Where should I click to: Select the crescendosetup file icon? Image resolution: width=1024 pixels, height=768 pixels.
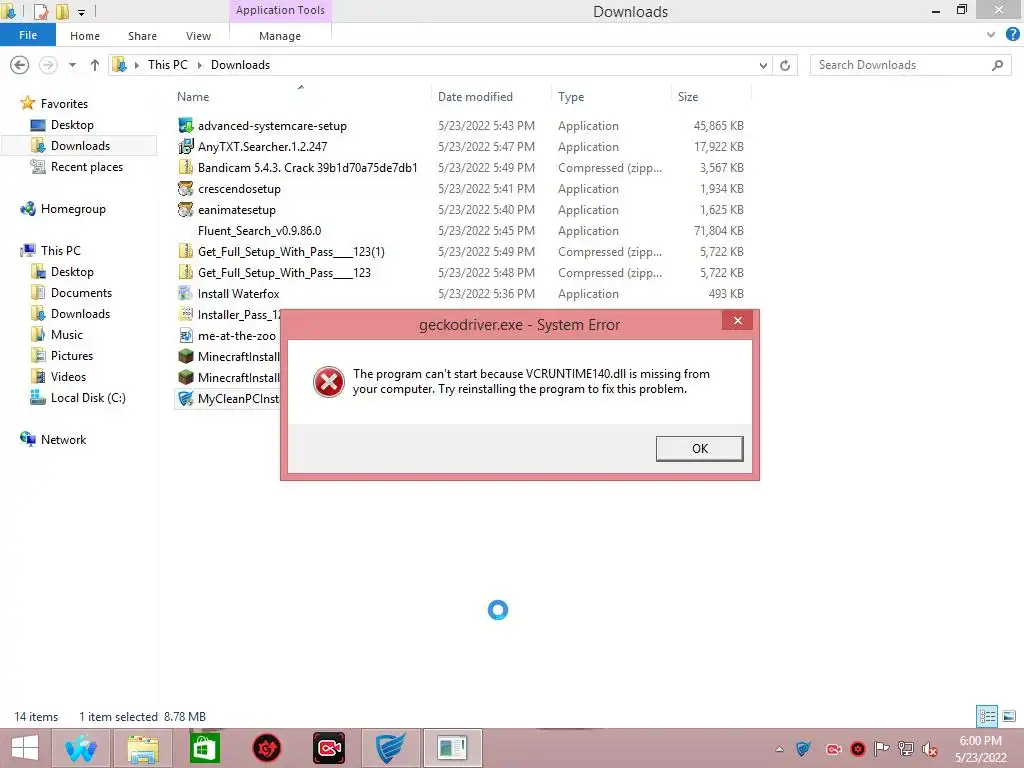pyautogui.click(x=185, y=189)
